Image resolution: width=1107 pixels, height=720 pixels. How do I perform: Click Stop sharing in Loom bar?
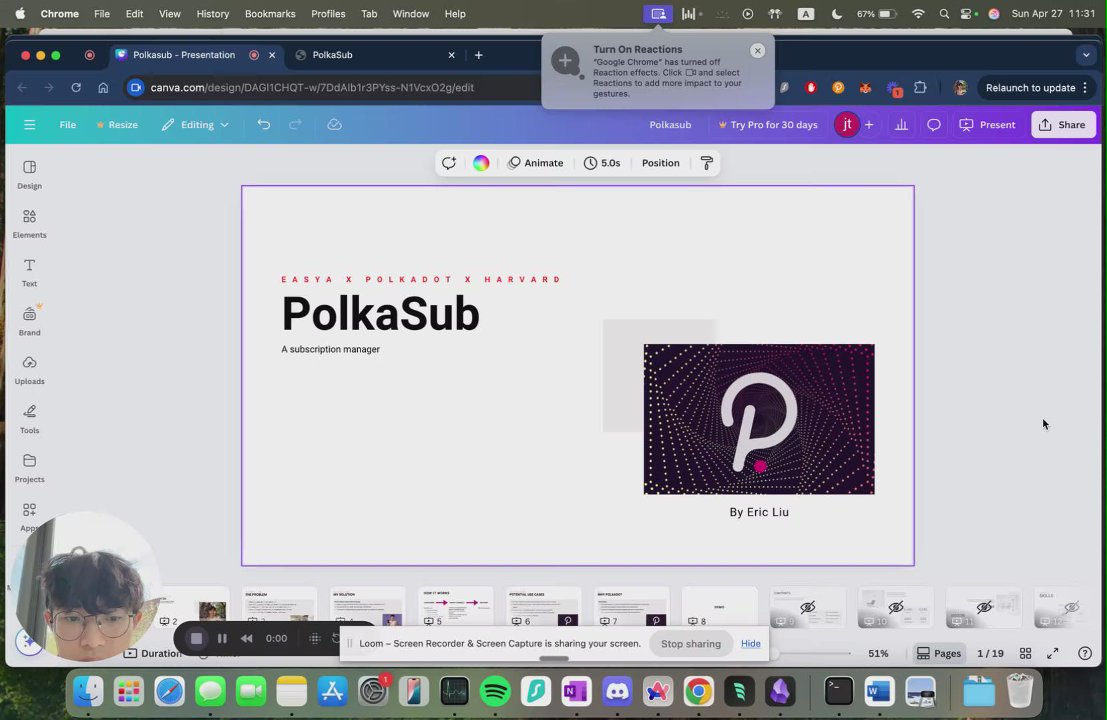point(690,644)
